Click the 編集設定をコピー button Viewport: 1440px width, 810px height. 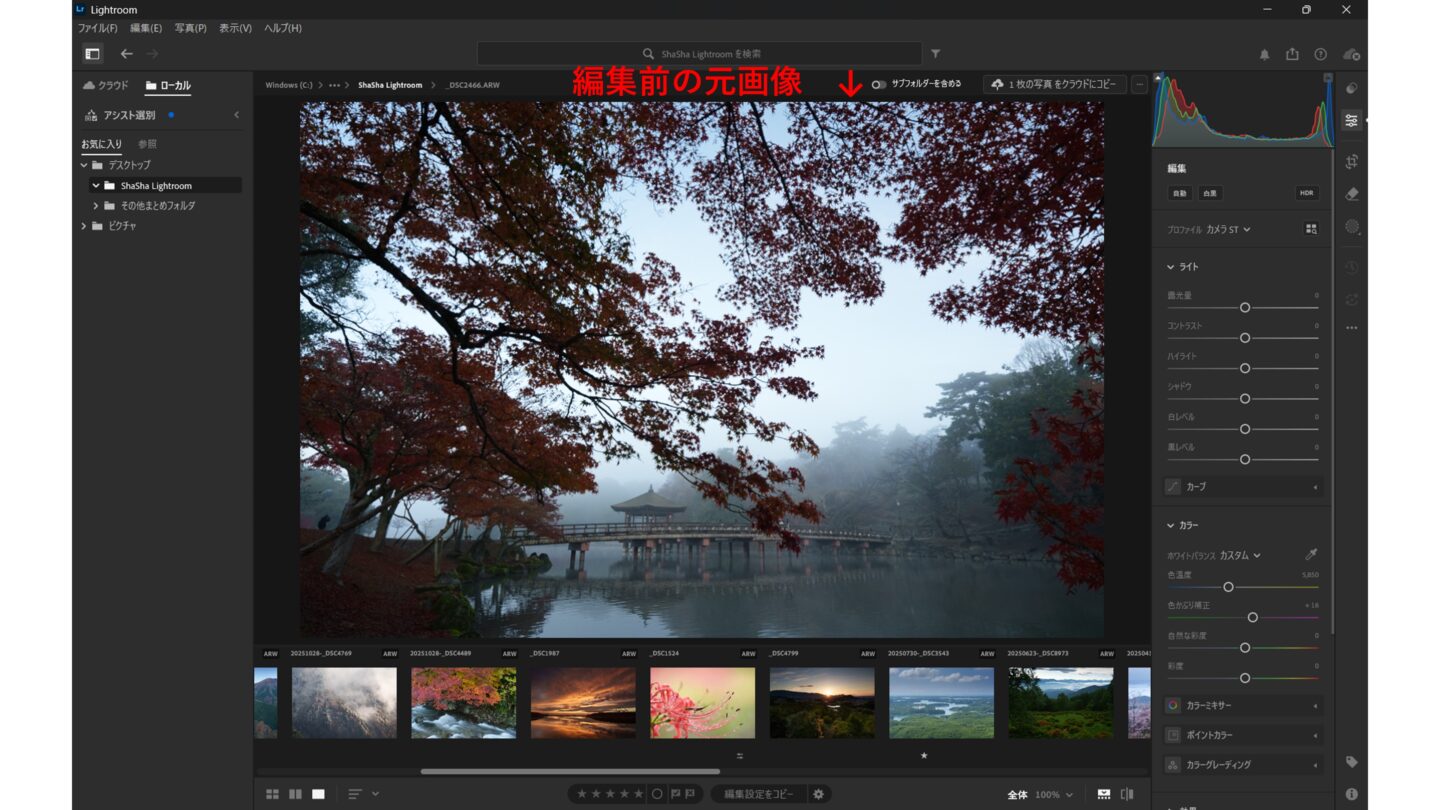(758, 794)
